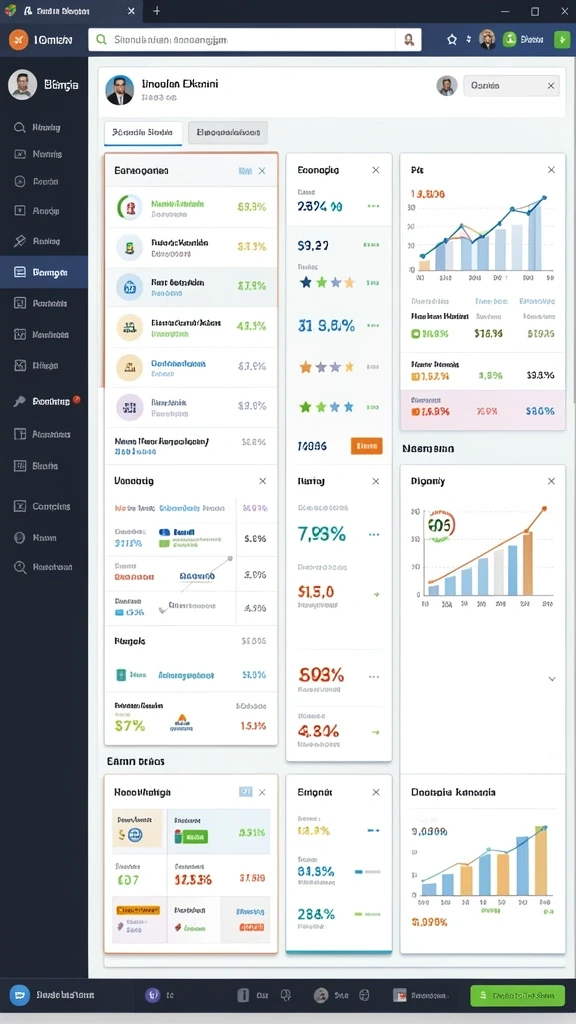576x1024 pixels.
Task: Expand the chevron below Digonly chart panel
Action: coord(552,679)
